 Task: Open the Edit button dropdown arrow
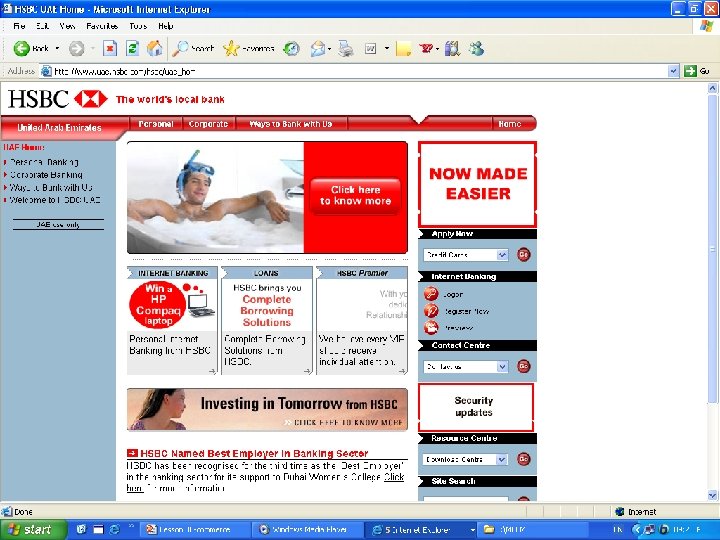click(387, 48)
